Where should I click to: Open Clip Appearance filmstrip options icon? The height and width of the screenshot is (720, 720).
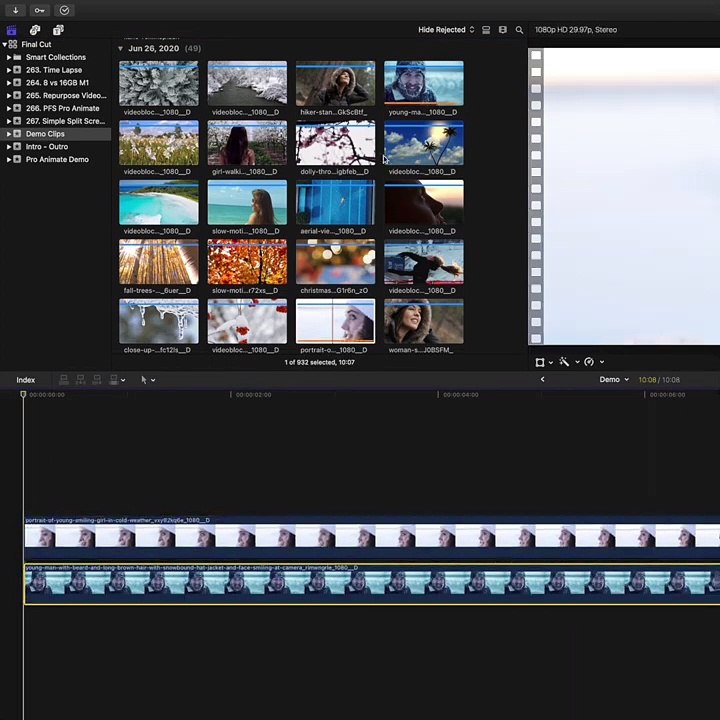(x=503, y=30)
